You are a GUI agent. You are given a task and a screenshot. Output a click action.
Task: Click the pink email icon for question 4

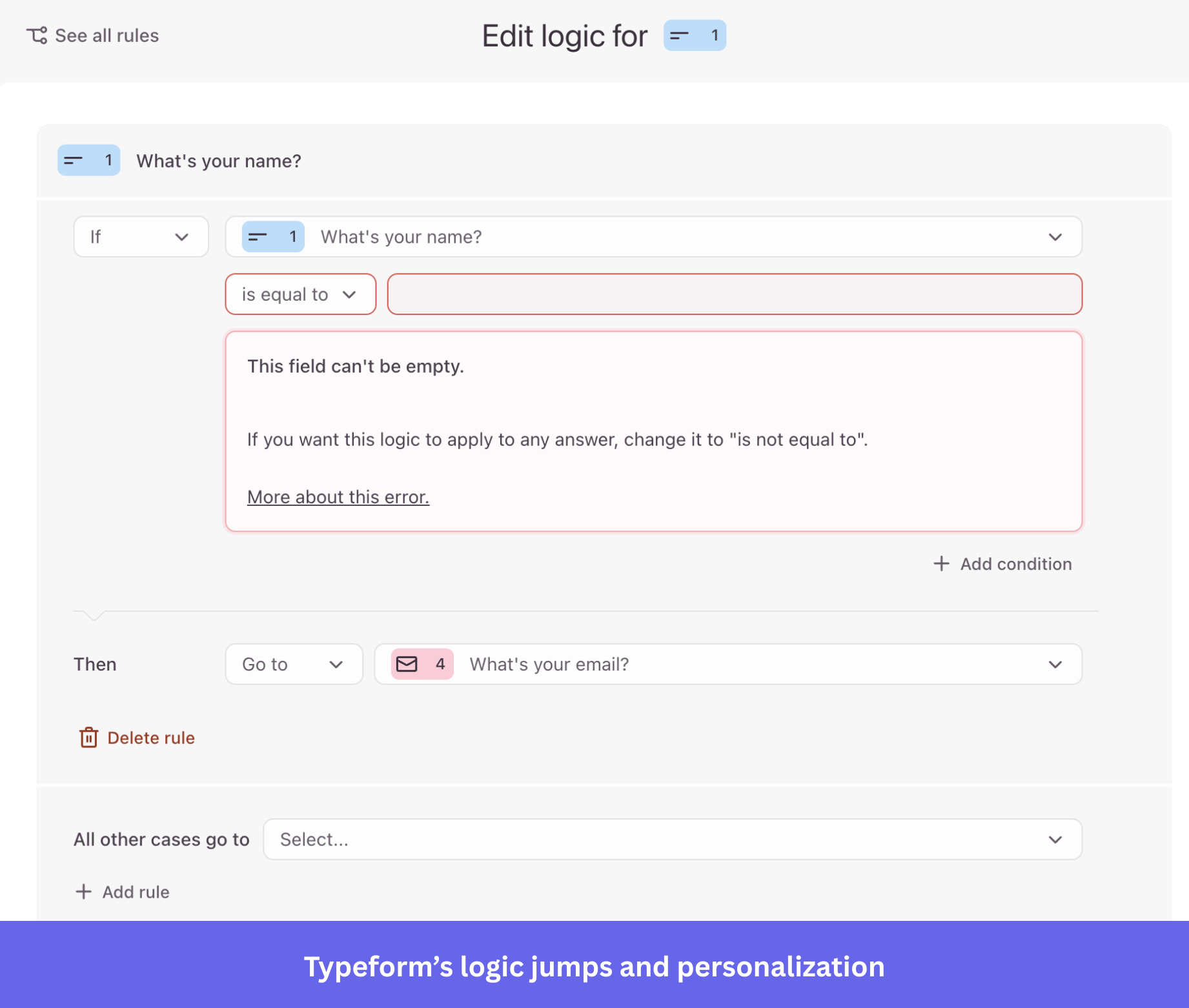(408, 664)
